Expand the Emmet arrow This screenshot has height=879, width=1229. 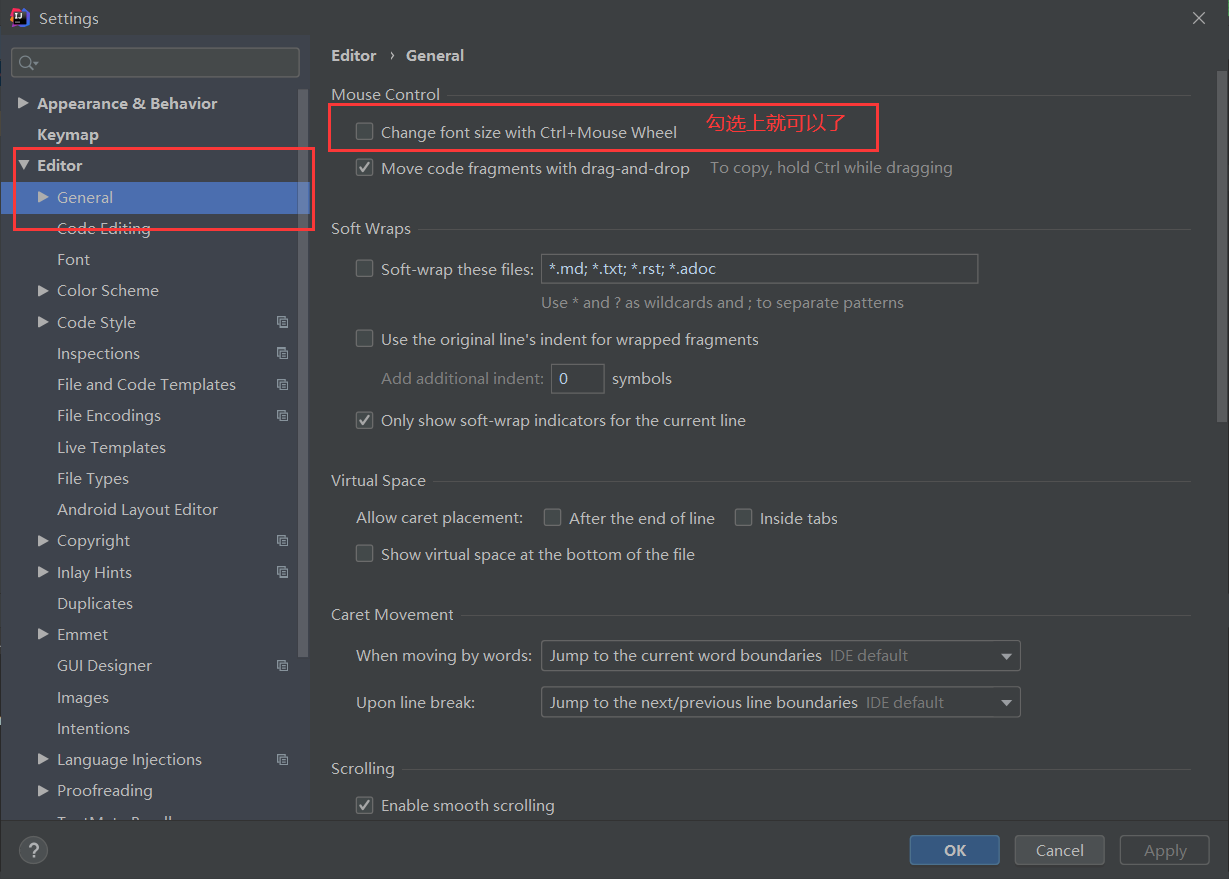click(43, 634)
